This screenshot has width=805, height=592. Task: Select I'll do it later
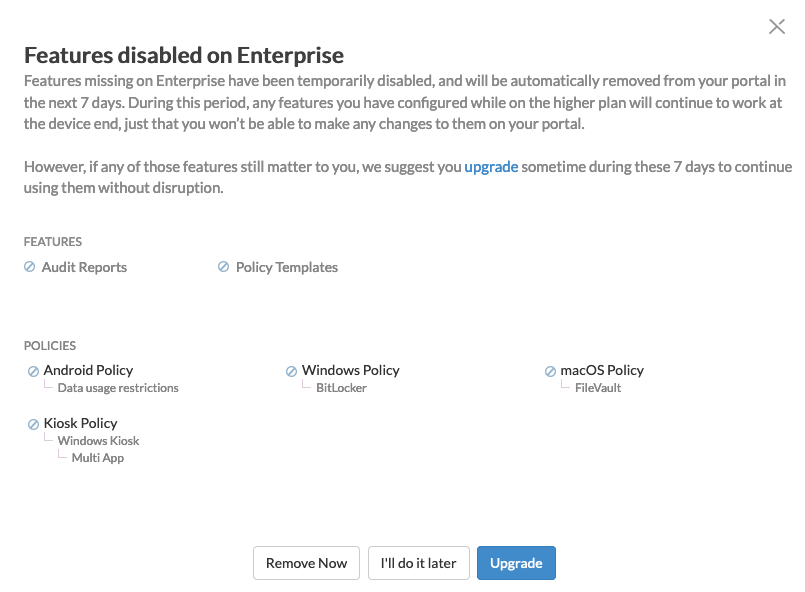[418, 563]
